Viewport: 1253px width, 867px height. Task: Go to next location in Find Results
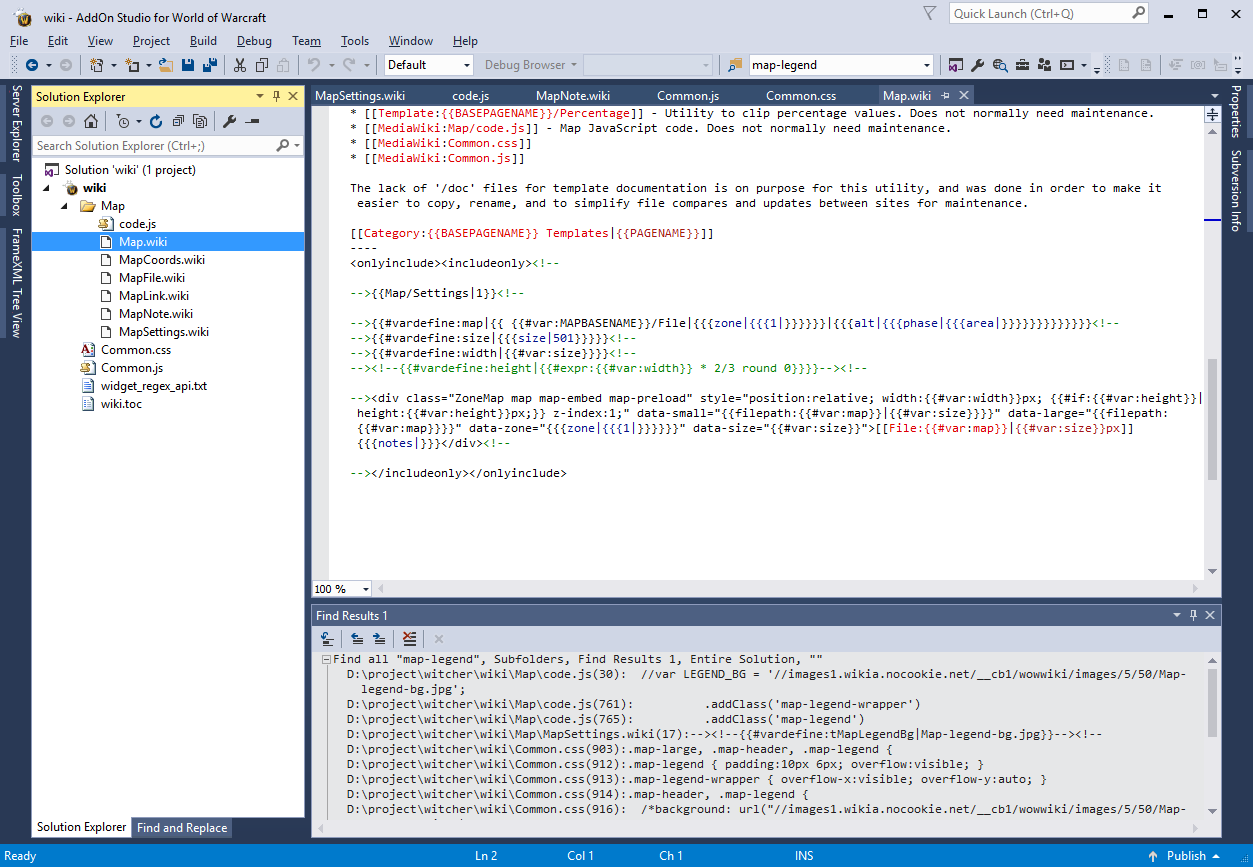[x=379, y=639]
